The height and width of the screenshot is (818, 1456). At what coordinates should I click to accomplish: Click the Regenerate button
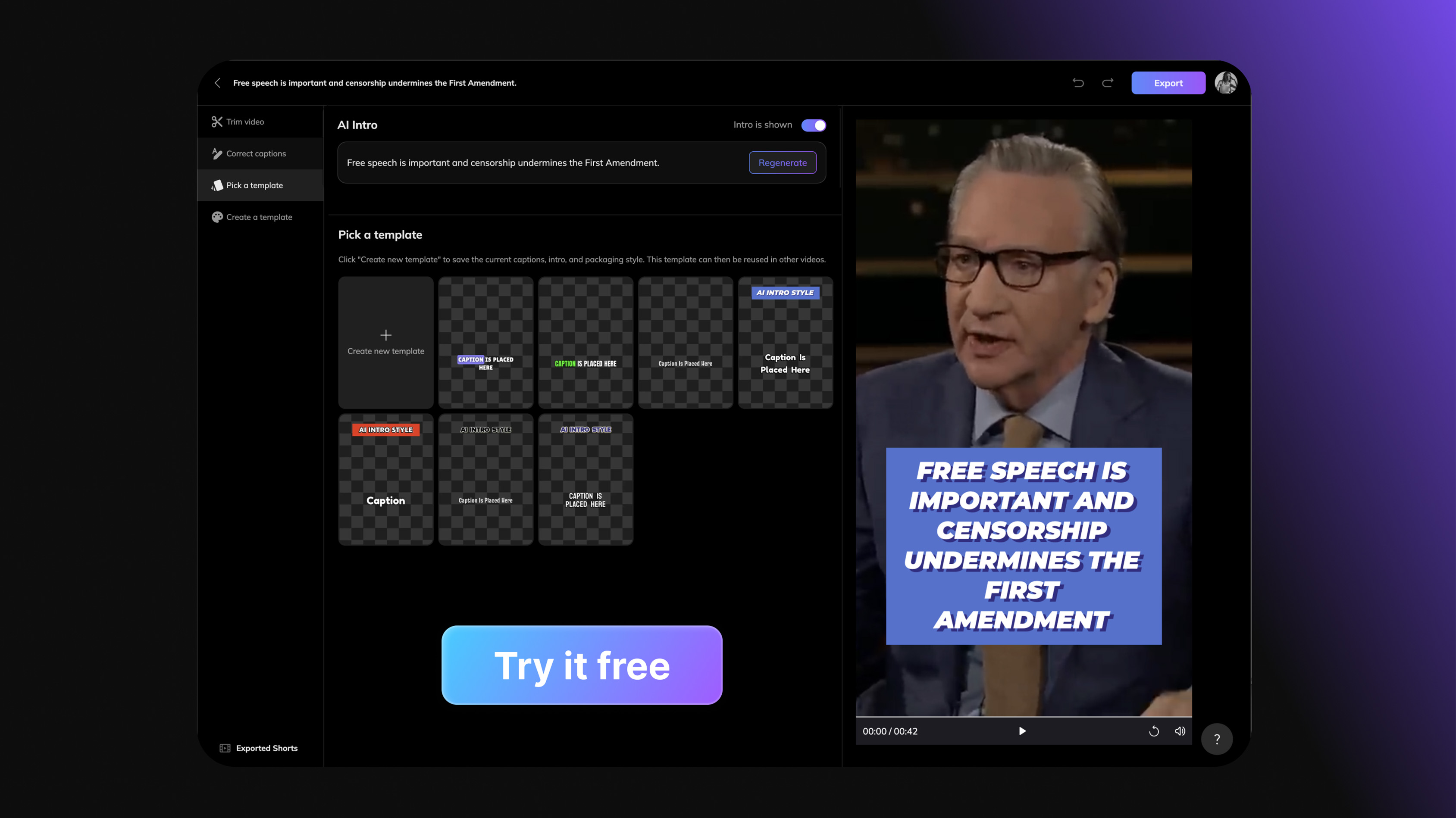(x=783, y=162)
